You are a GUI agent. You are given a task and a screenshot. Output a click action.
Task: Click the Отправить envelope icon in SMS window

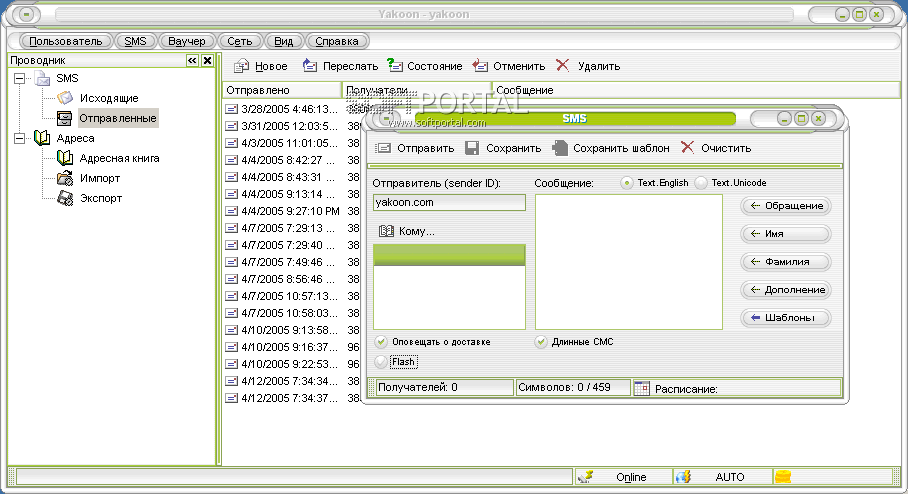pos(383,148)
